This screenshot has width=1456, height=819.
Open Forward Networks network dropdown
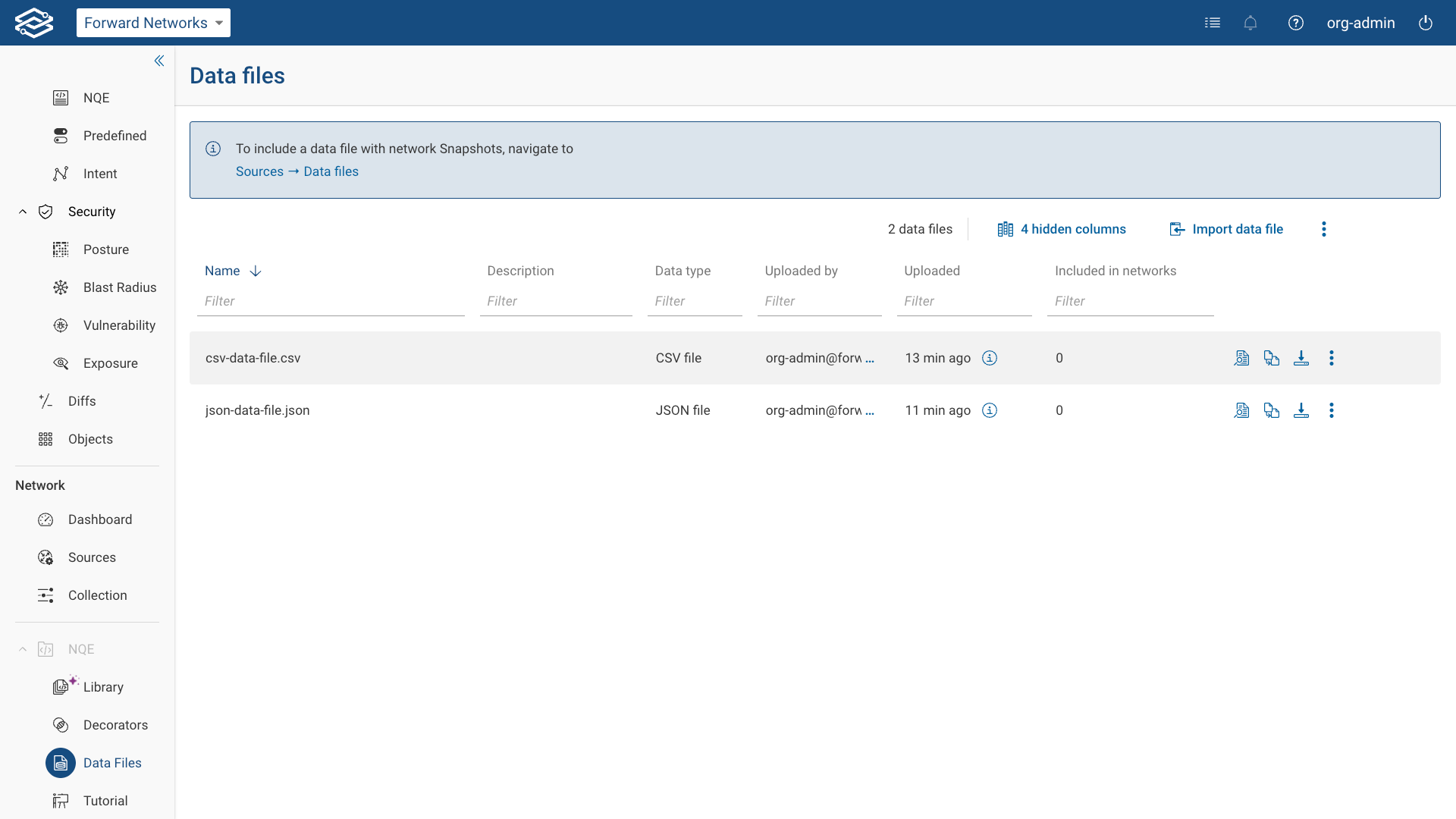point(153,23)
